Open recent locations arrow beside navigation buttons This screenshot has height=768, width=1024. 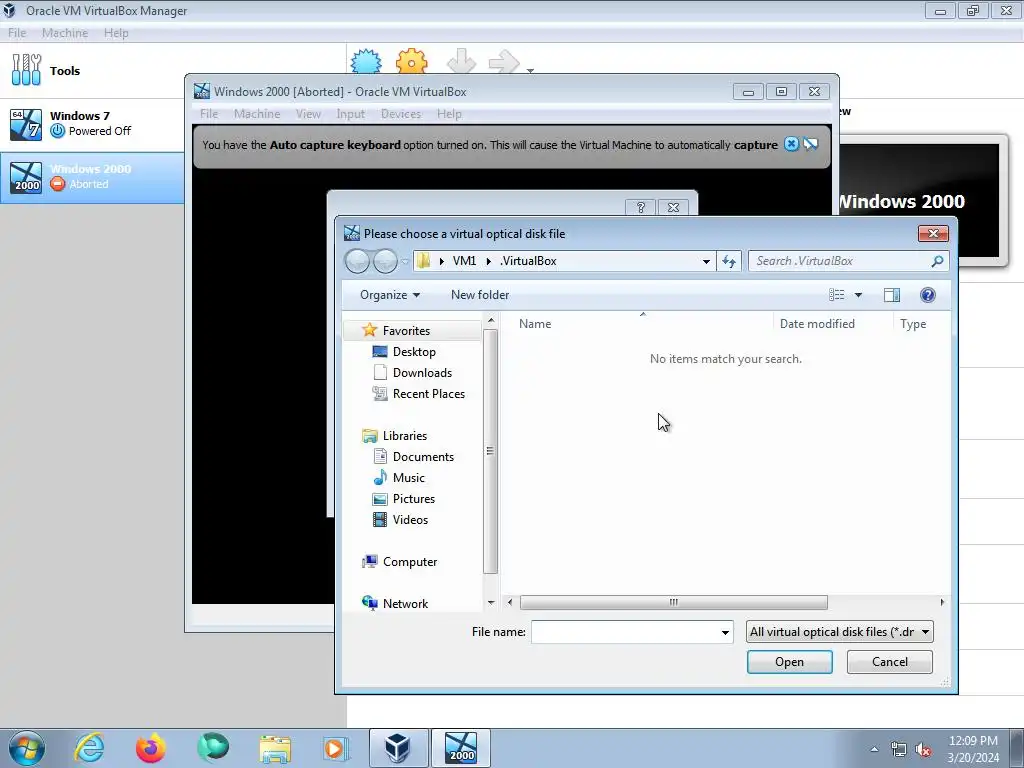point(405,261)
